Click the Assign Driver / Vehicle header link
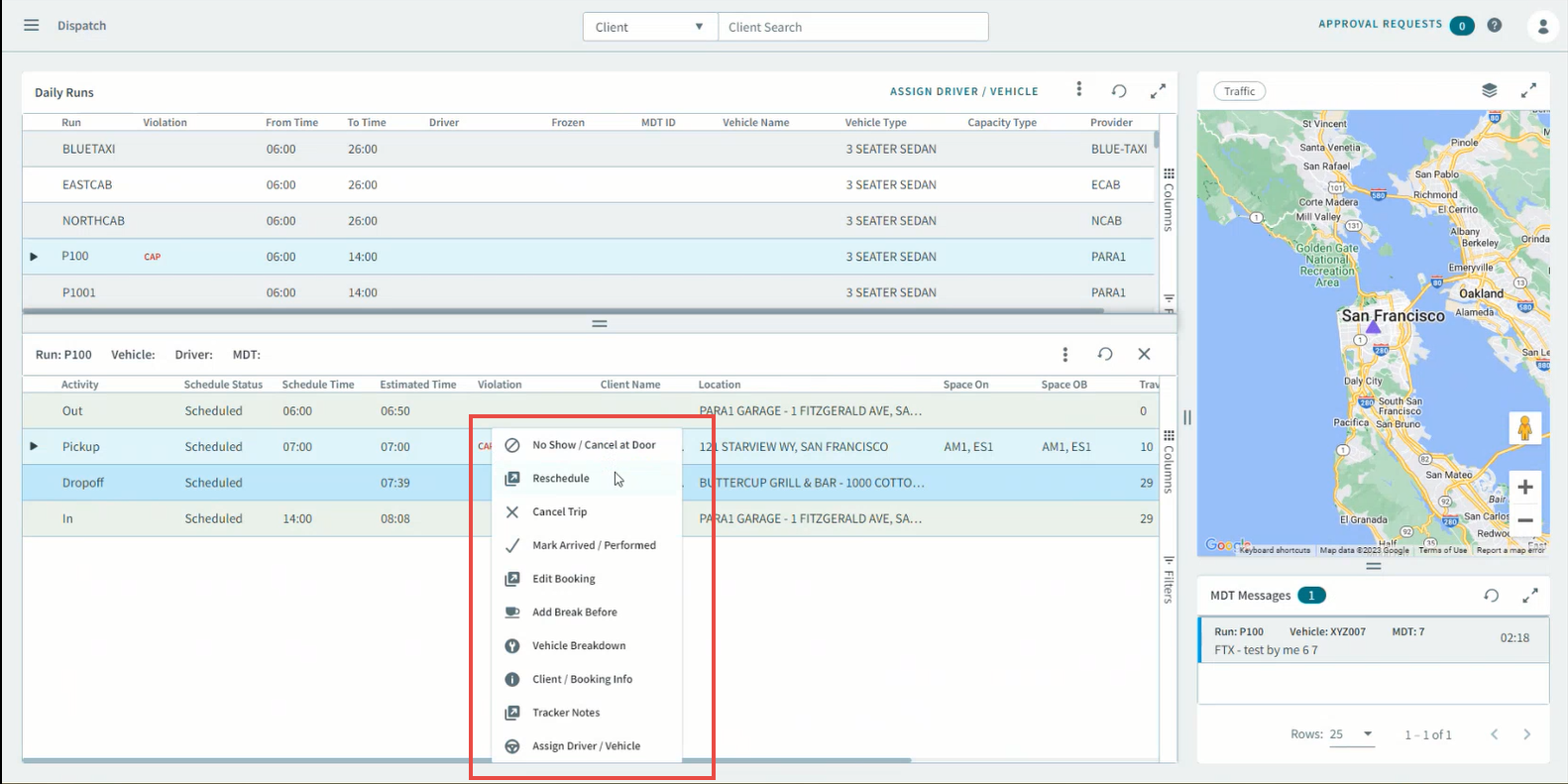1568x784 pixels. 963,91
